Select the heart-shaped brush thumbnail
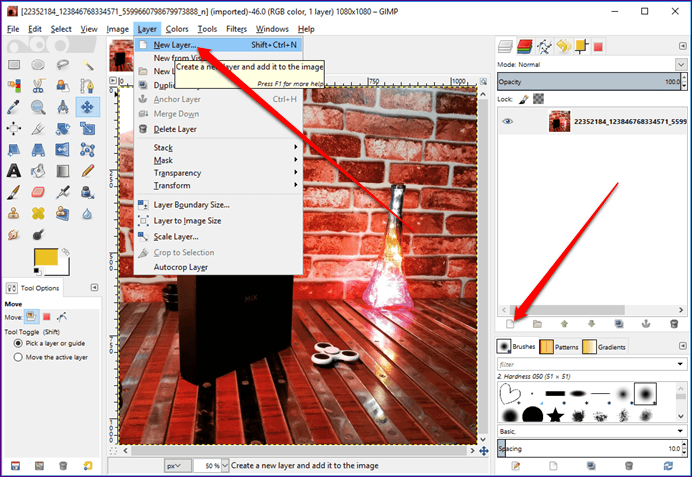This screenshot has height=477, width=692. pyautogui.click(x=510, y=393)
